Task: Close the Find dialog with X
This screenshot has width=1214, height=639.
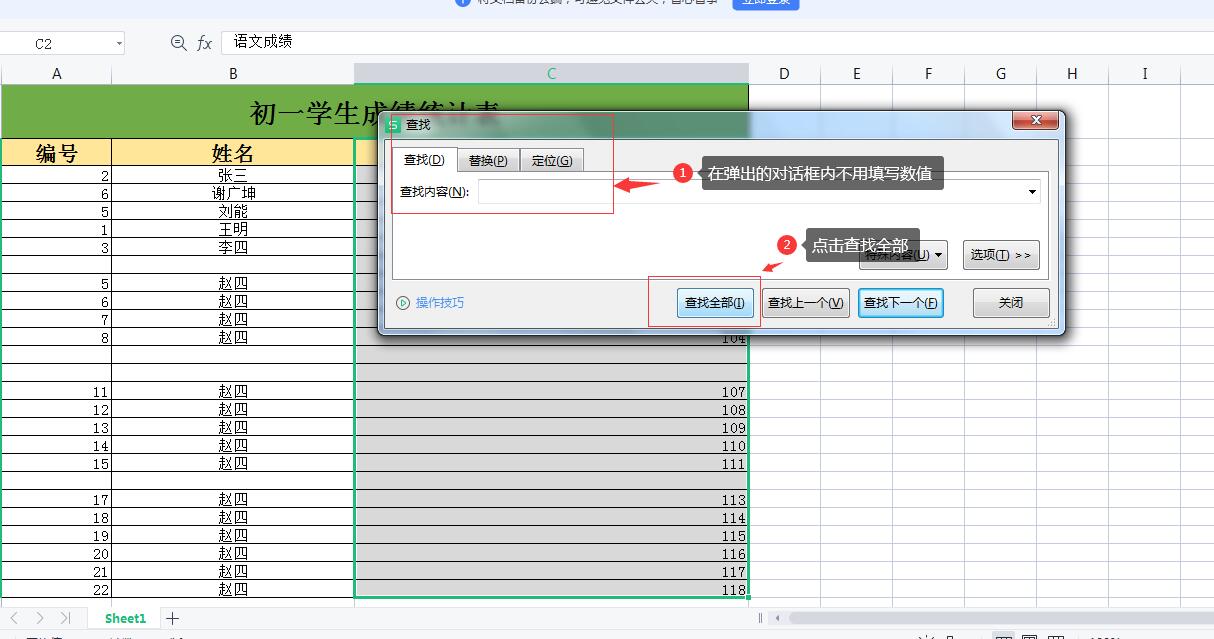Action: (1035, 120)
